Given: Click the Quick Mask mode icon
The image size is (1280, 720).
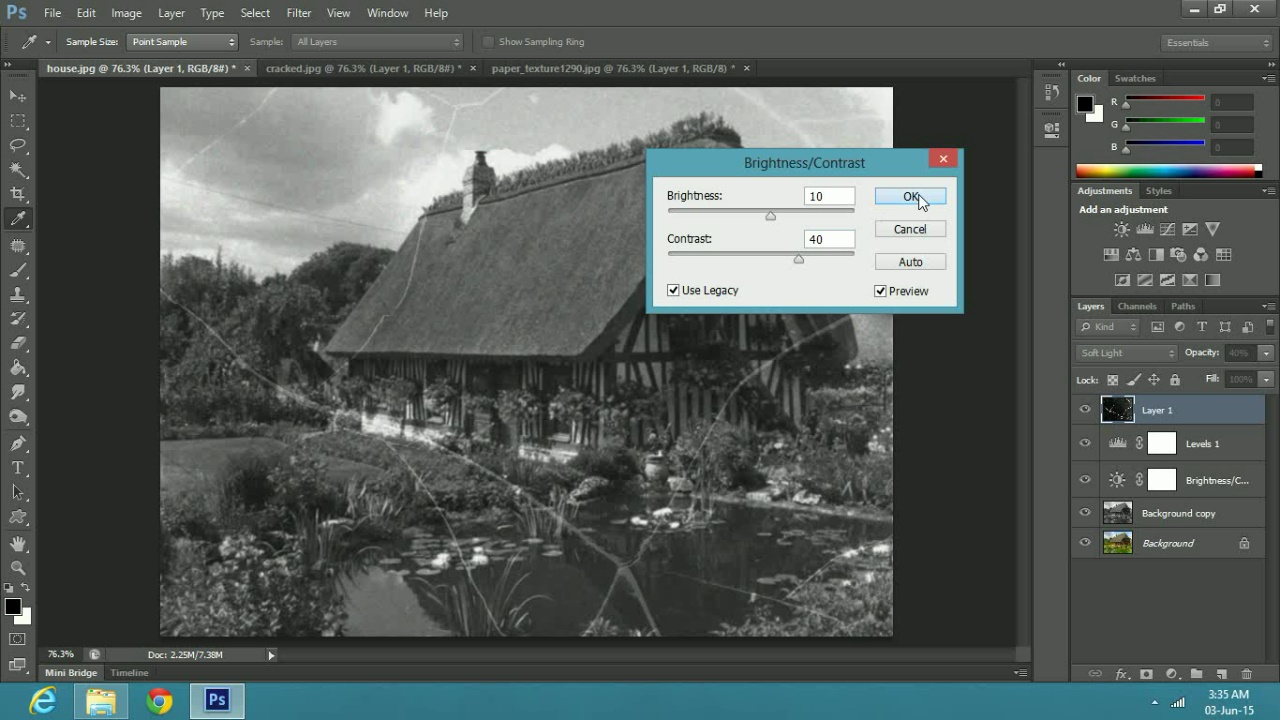Looking at the screenshot, I should pyautogui.click(x=18, y=640).
